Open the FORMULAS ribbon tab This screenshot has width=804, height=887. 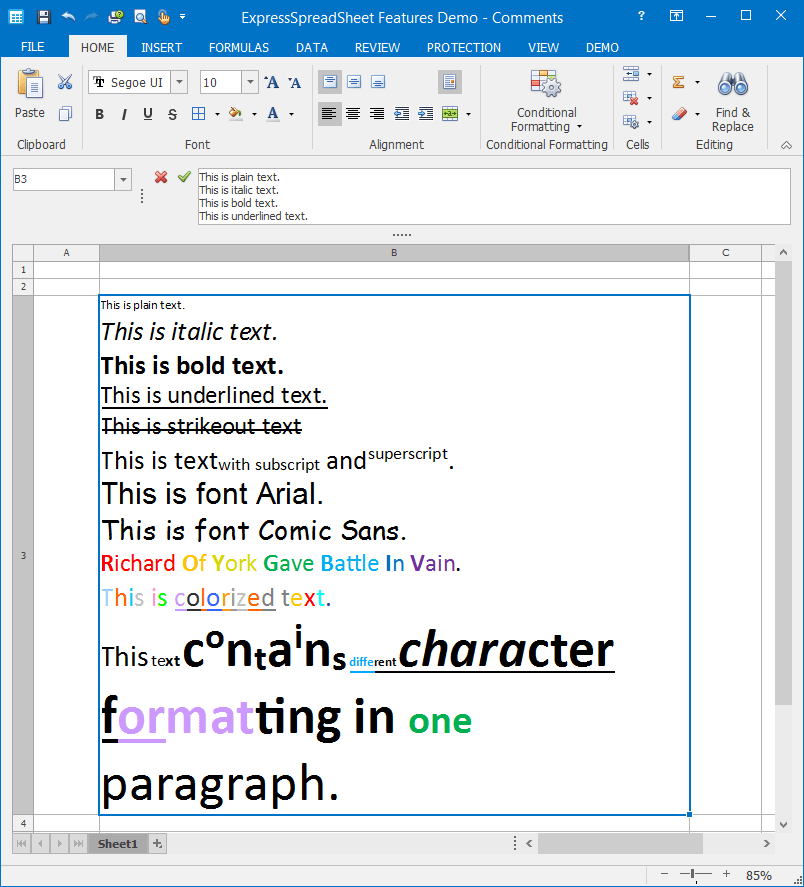238,47
